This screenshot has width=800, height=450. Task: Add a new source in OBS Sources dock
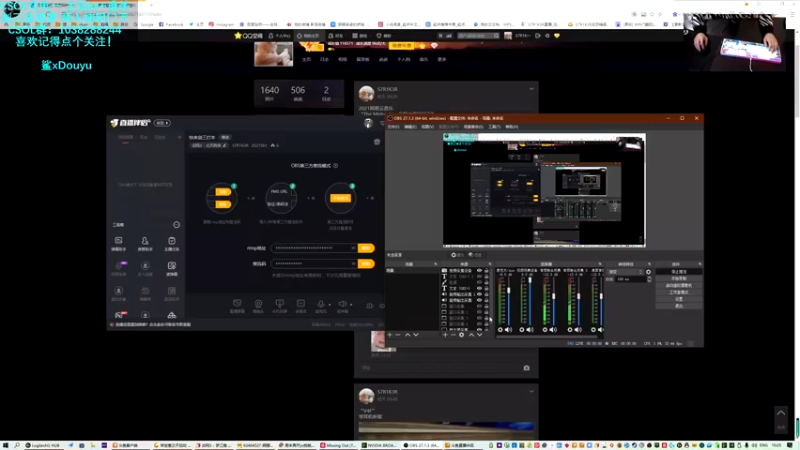click(445, 335)
